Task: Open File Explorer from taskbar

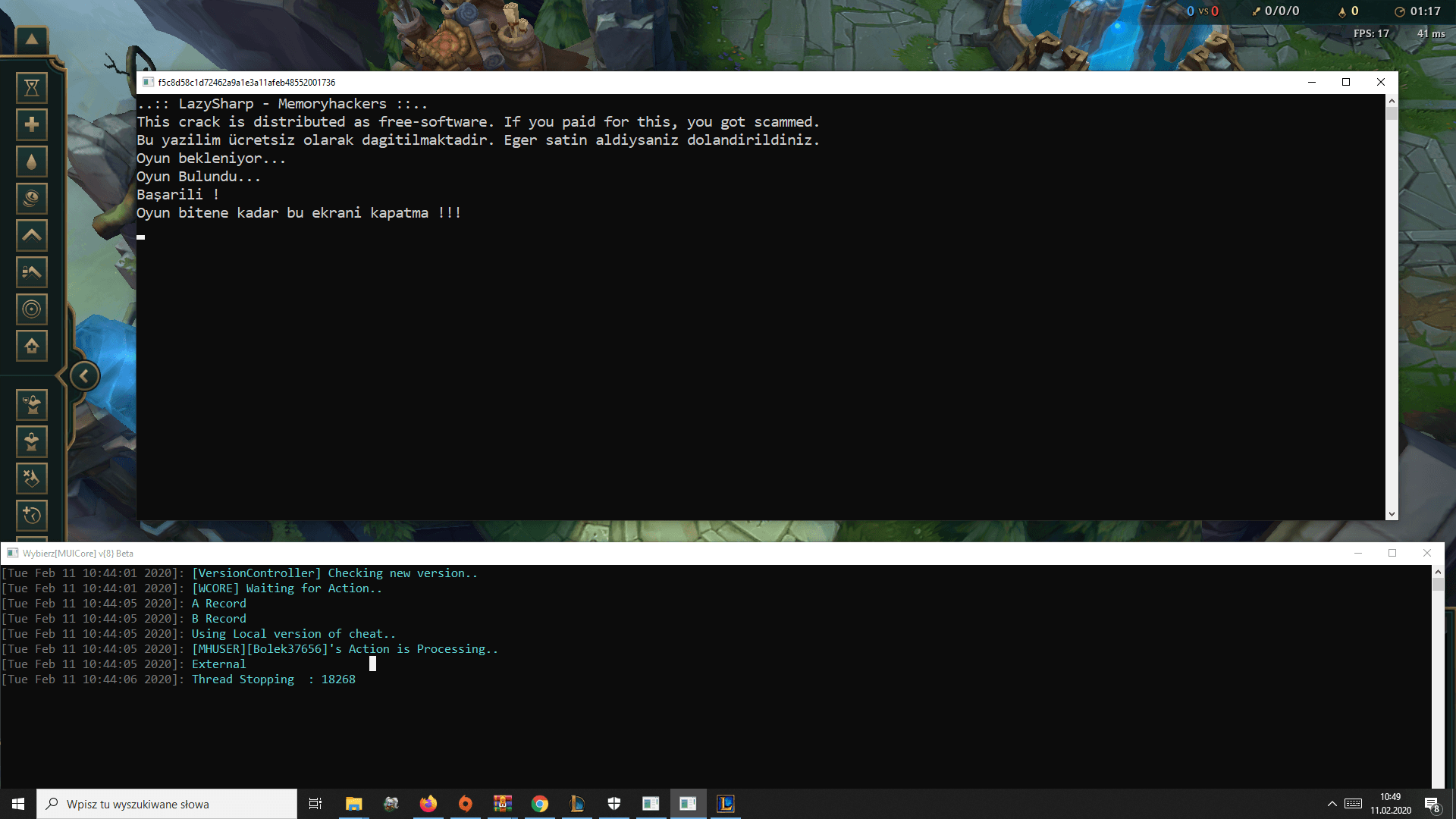Action: tap(353, 804)
